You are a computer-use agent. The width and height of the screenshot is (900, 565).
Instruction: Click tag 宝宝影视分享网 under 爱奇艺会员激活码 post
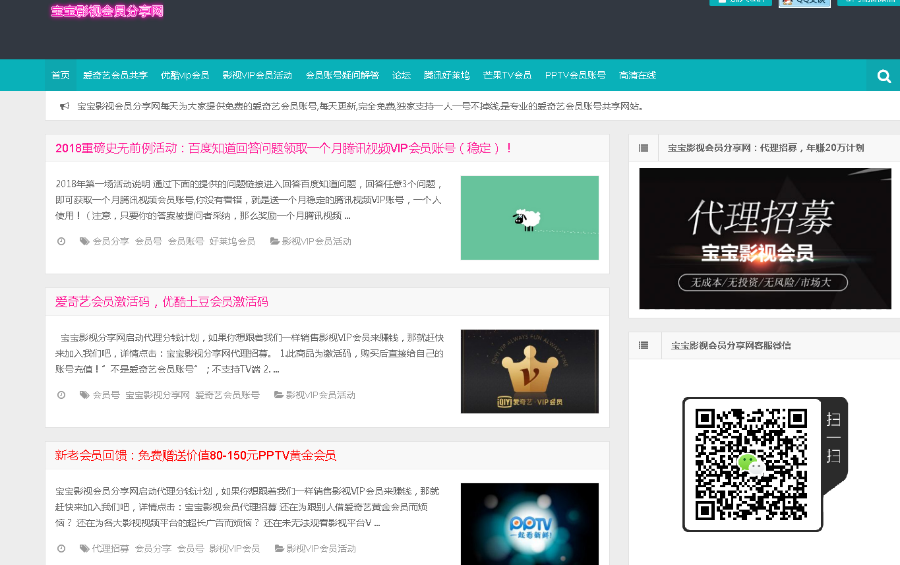pyautogui.click(x=157, y=395)
